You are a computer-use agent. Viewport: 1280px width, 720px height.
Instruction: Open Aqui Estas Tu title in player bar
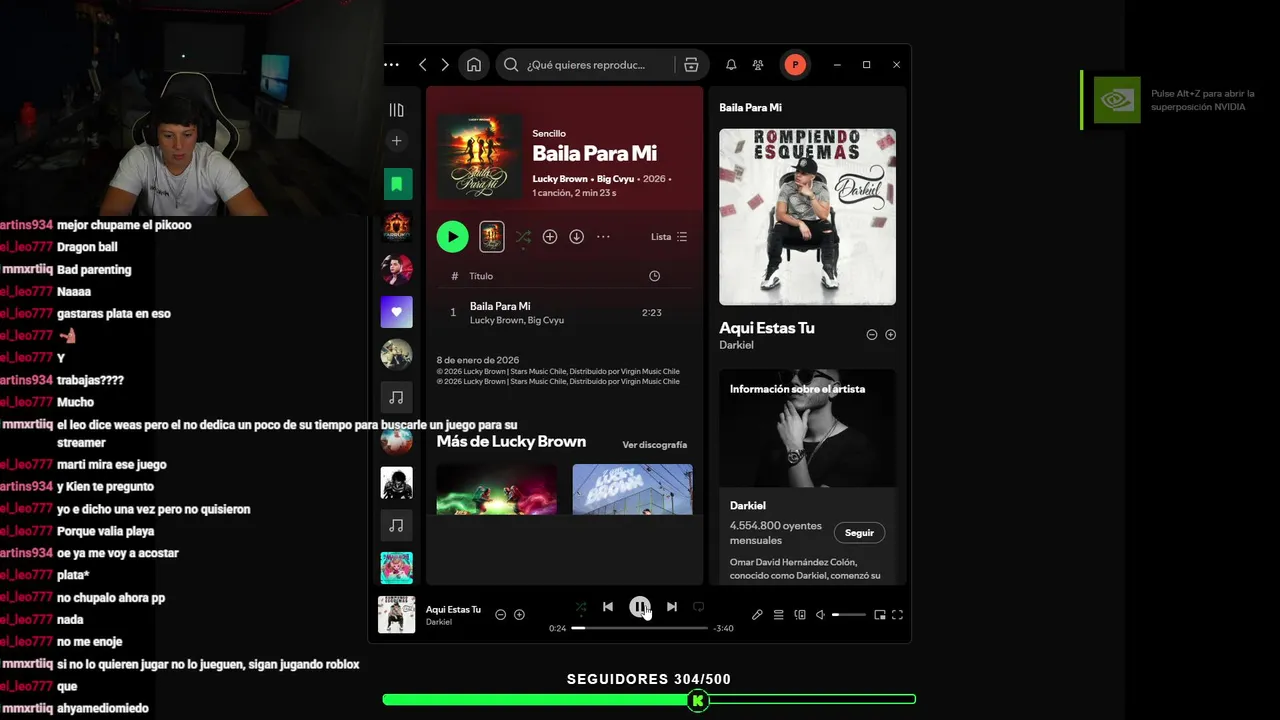coord(453,609)
